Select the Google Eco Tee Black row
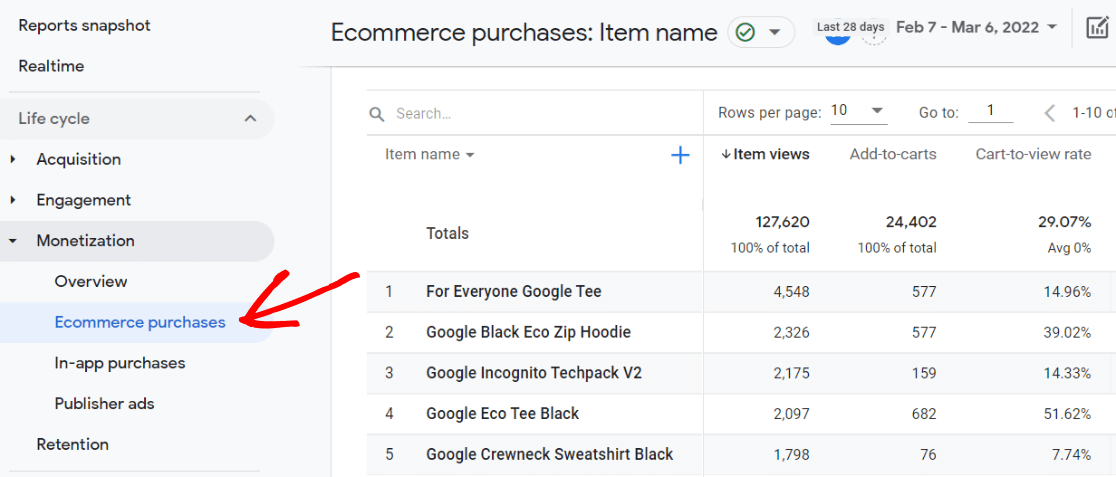Image resolution: width=1116 pixels, height=477 pixels. coord(502,414)
